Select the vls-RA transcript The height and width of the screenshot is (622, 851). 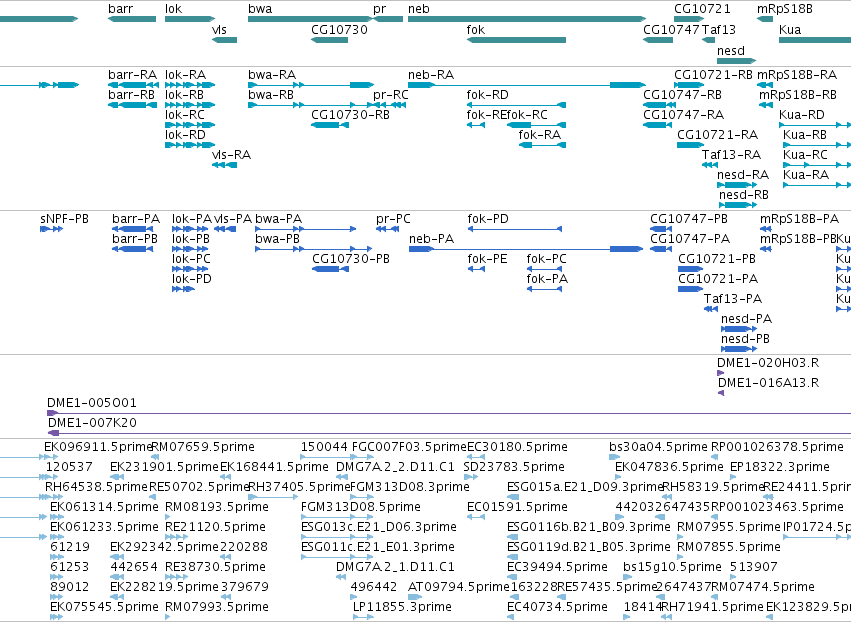tap(224, 165)
